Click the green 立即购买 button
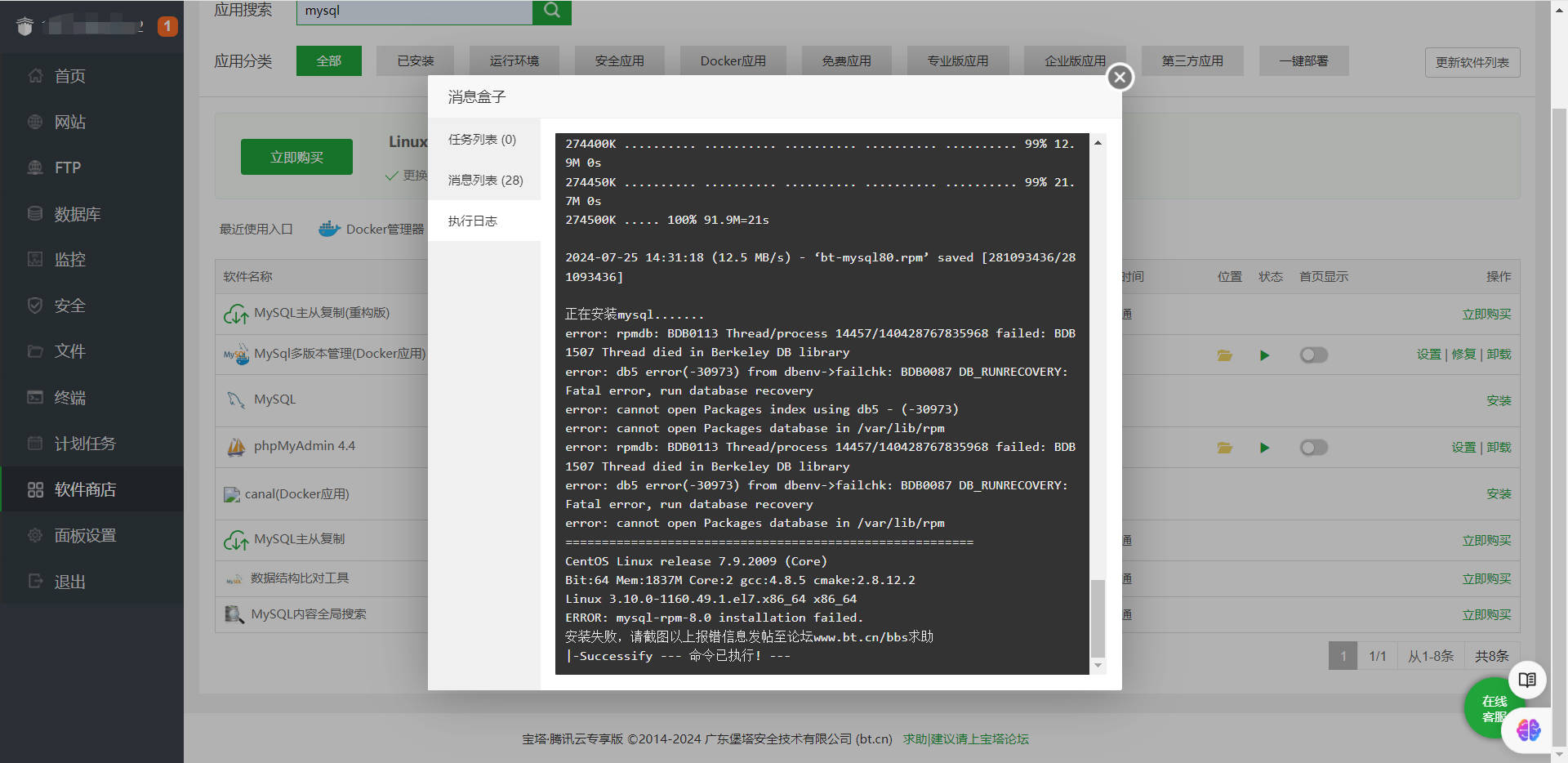The height and width of the screenshot is (763, 1568). click(x=296, y=157)
